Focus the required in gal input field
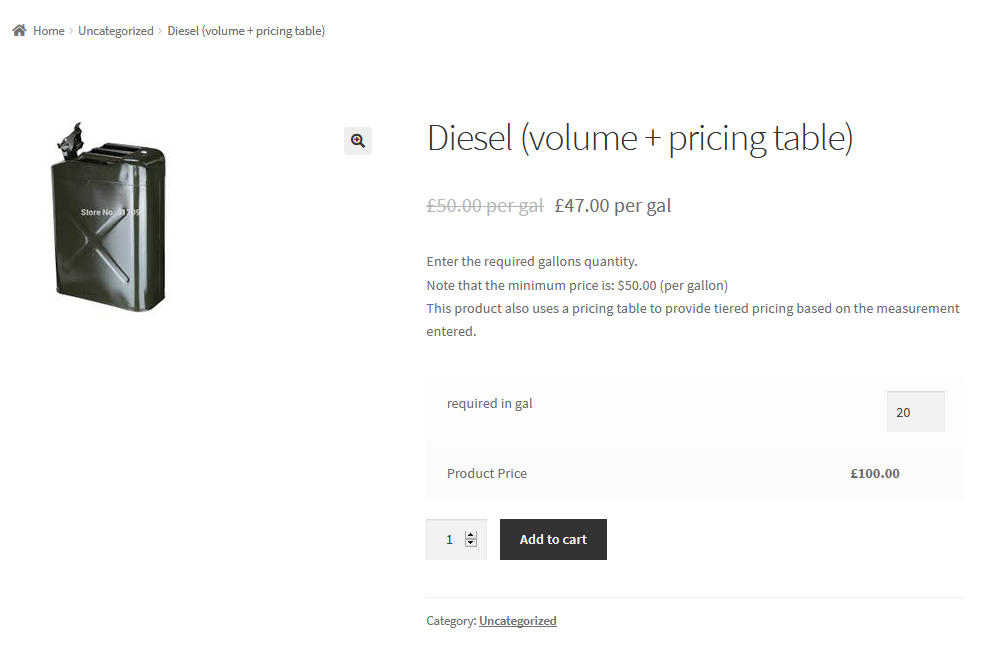 tap(915, 412)
